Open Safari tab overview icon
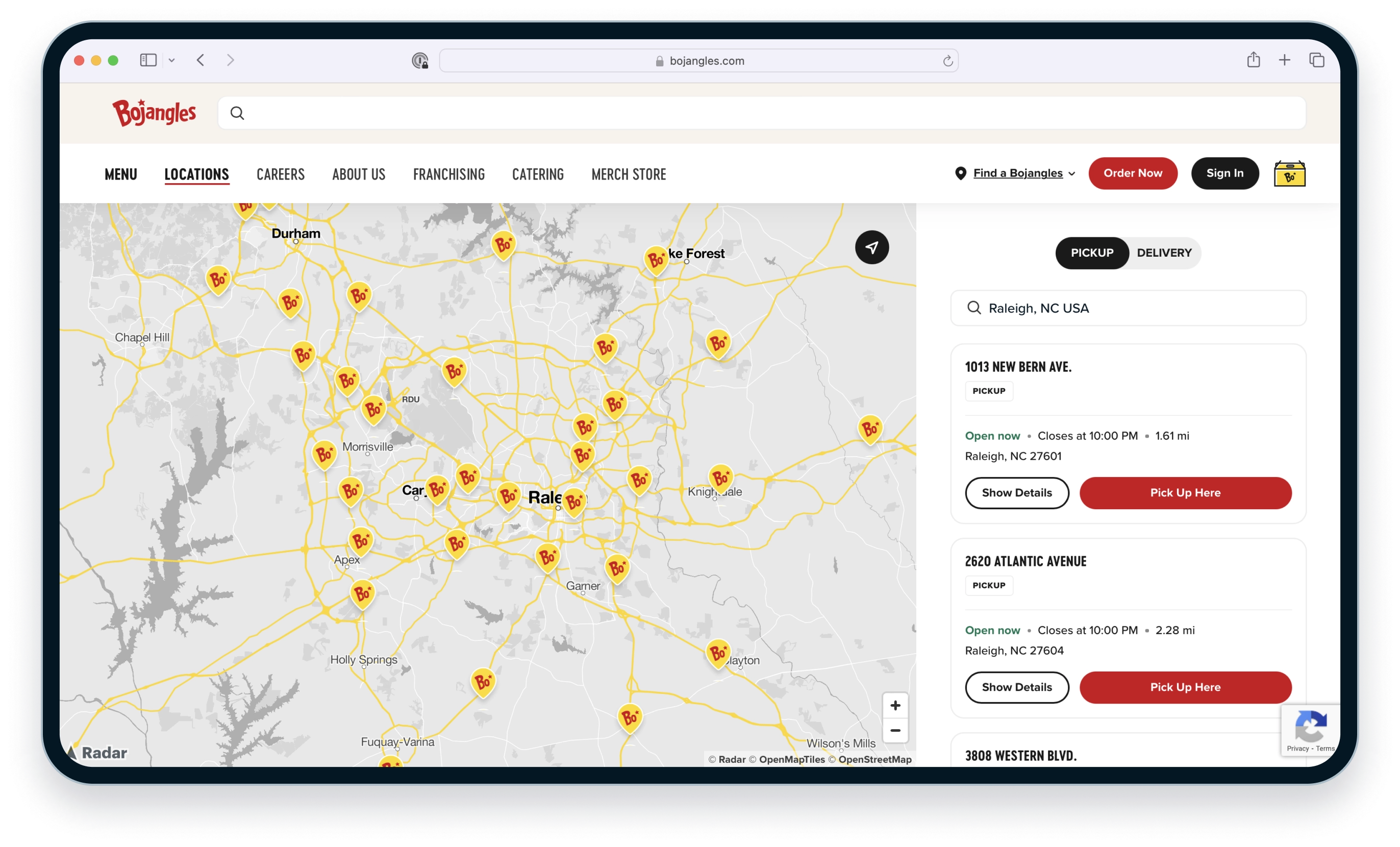The height and width of the screenshot is (847, 1400). click(1316, 60)
